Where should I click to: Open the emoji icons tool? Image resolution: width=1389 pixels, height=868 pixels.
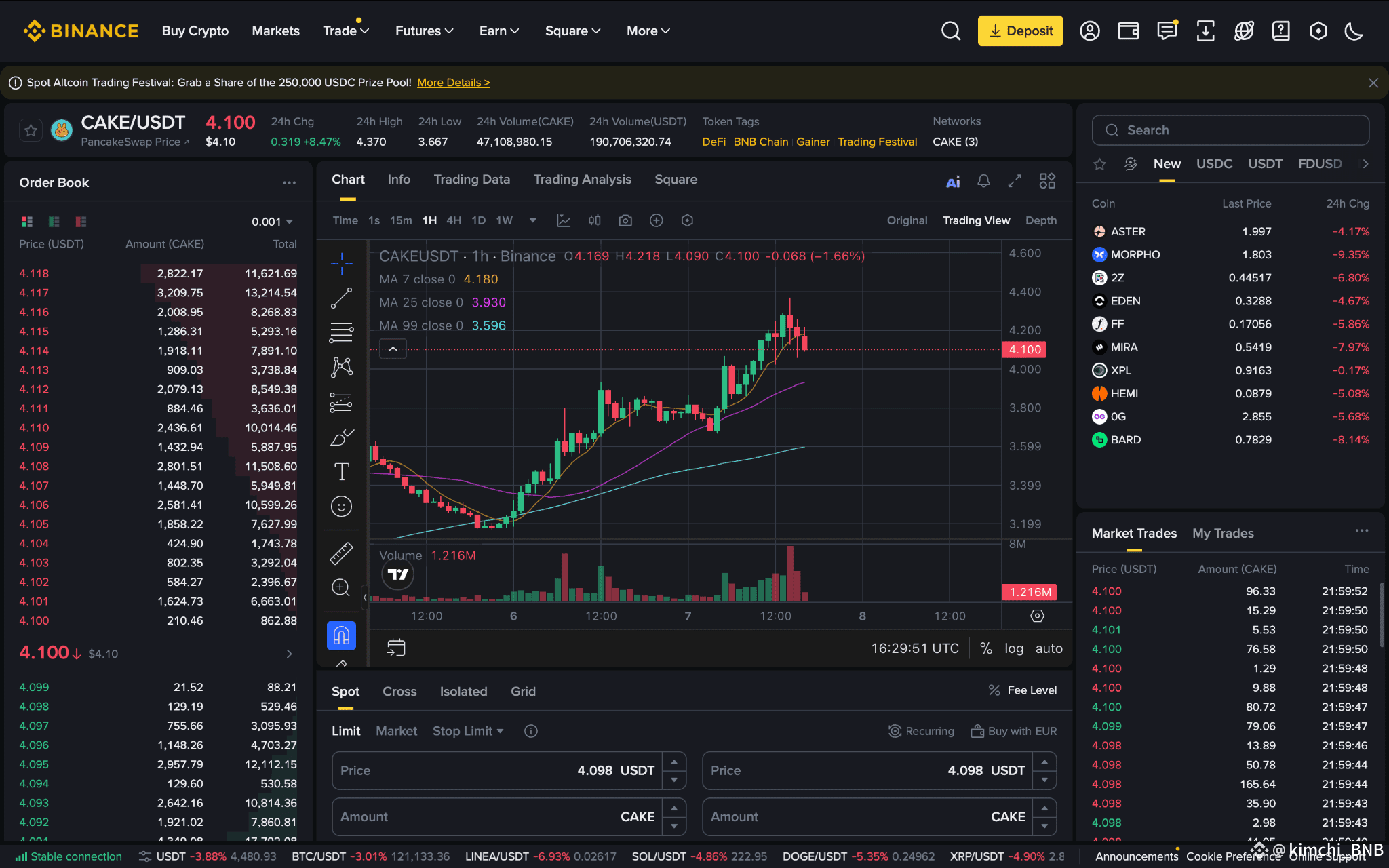tap(341, 507)
